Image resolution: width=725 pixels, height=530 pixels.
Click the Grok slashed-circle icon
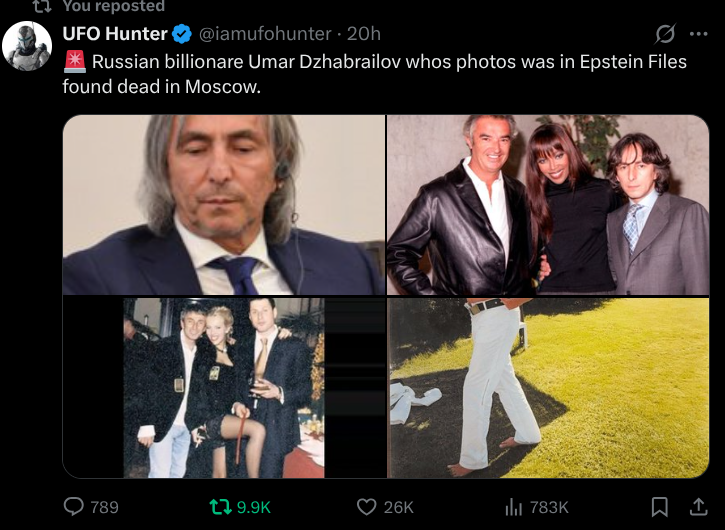665,34
